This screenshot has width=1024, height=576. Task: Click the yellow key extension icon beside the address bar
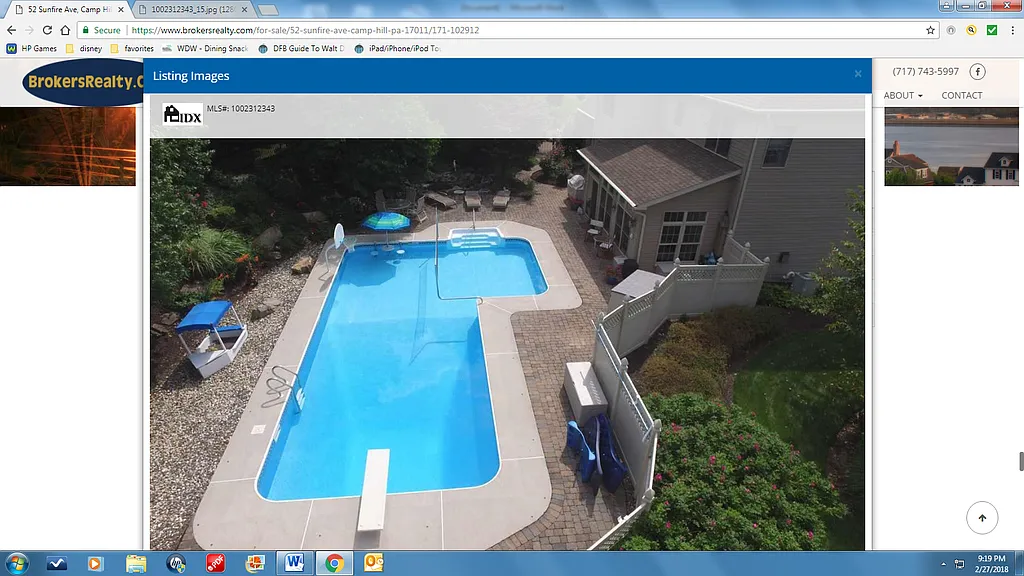(970, 30)
